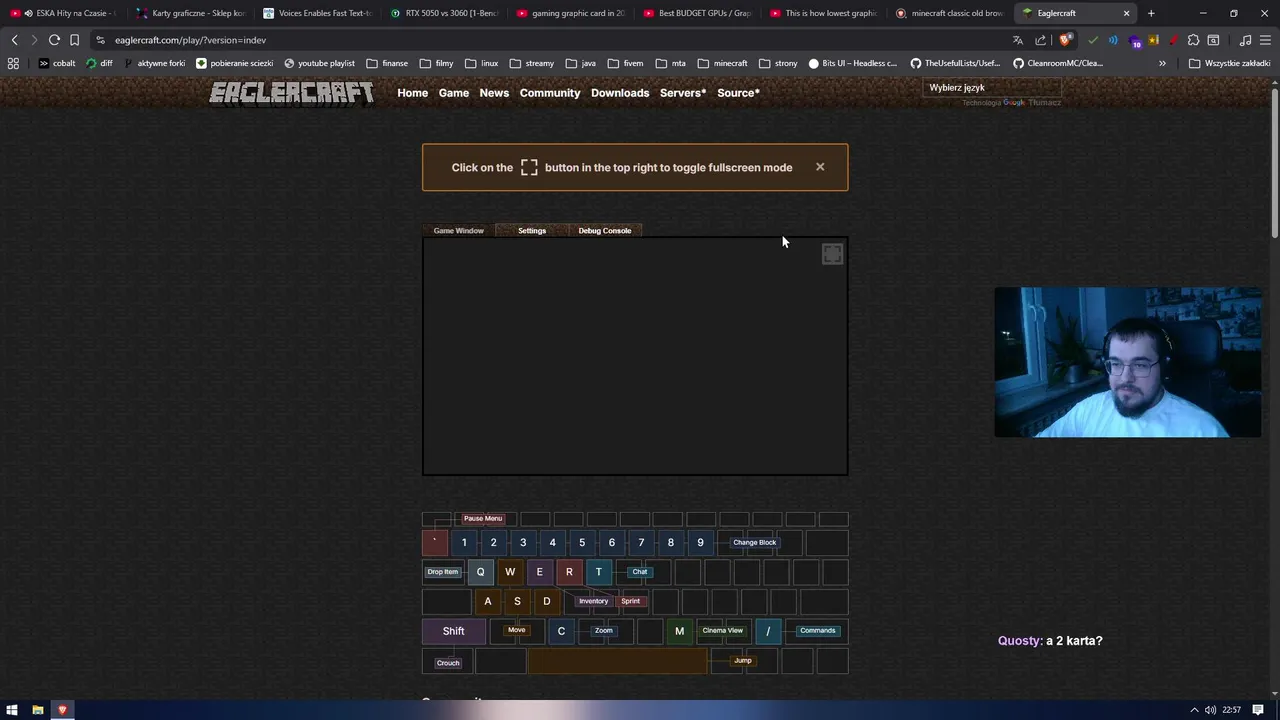The height and width of the screenshot is (720, 1280).
Task: Open the notification center icon in taskbar
Action: [1258, 710]
